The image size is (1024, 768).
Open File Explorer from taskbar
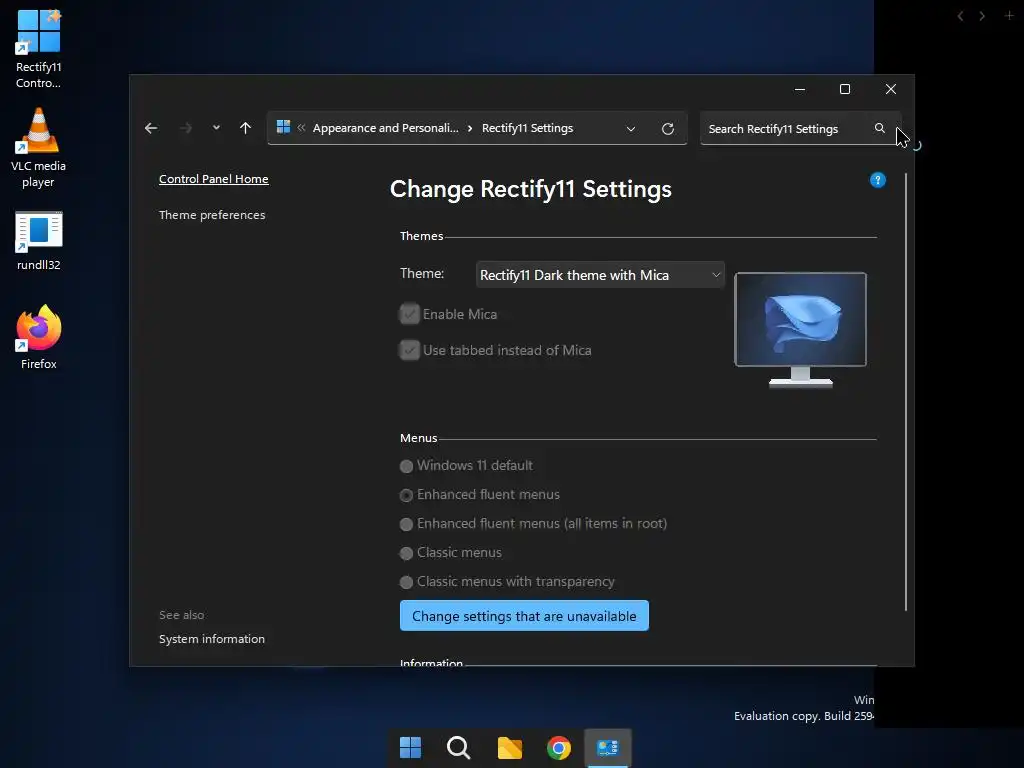(509, 747)
